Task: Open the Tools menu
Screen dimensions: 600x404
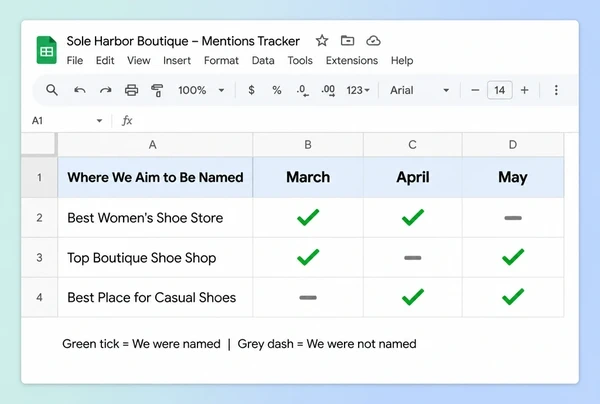Action: 300,60
